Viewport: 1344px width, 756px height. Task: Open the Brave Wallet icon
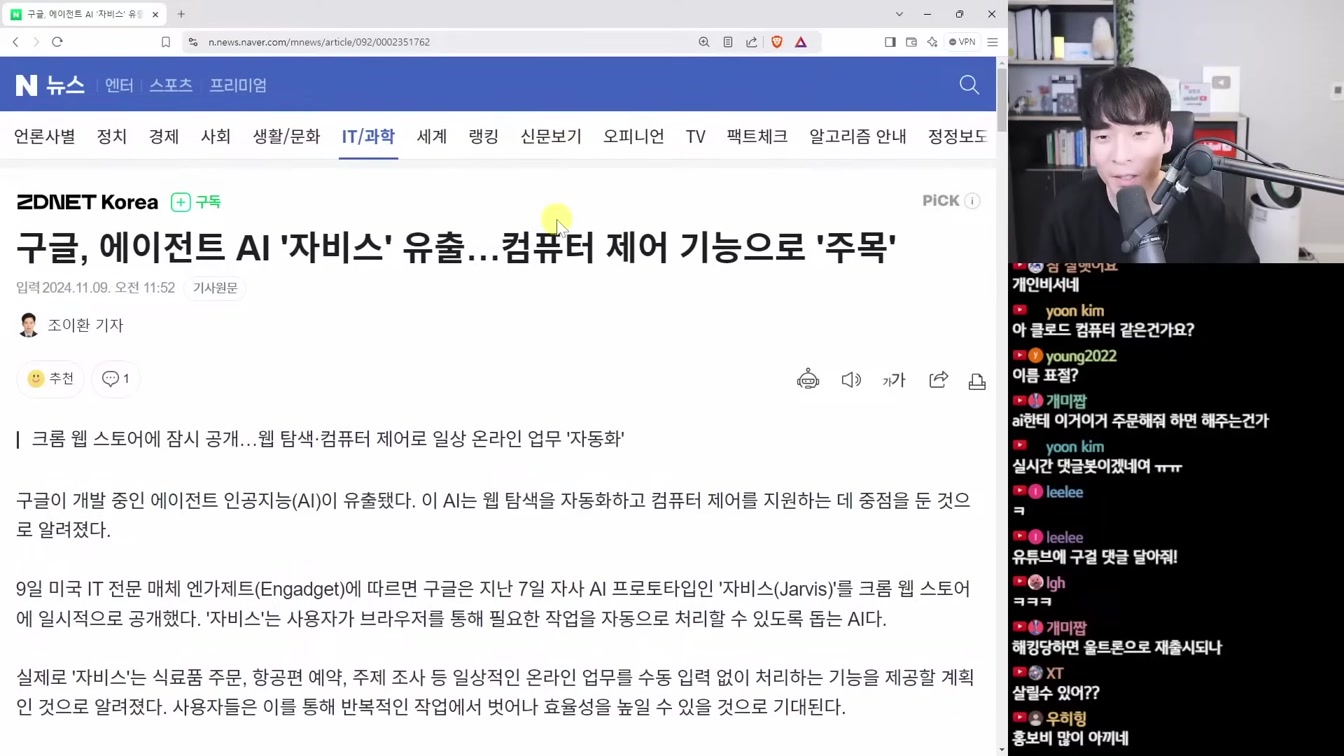coord(911,42)
